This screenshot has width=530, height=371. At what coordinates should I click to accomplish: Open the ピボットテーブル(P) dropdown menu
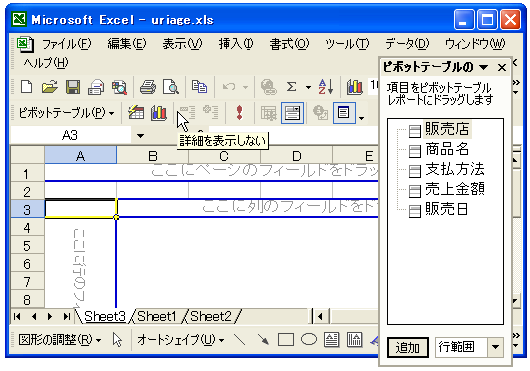pyautogui.click(x=66, y=113)
